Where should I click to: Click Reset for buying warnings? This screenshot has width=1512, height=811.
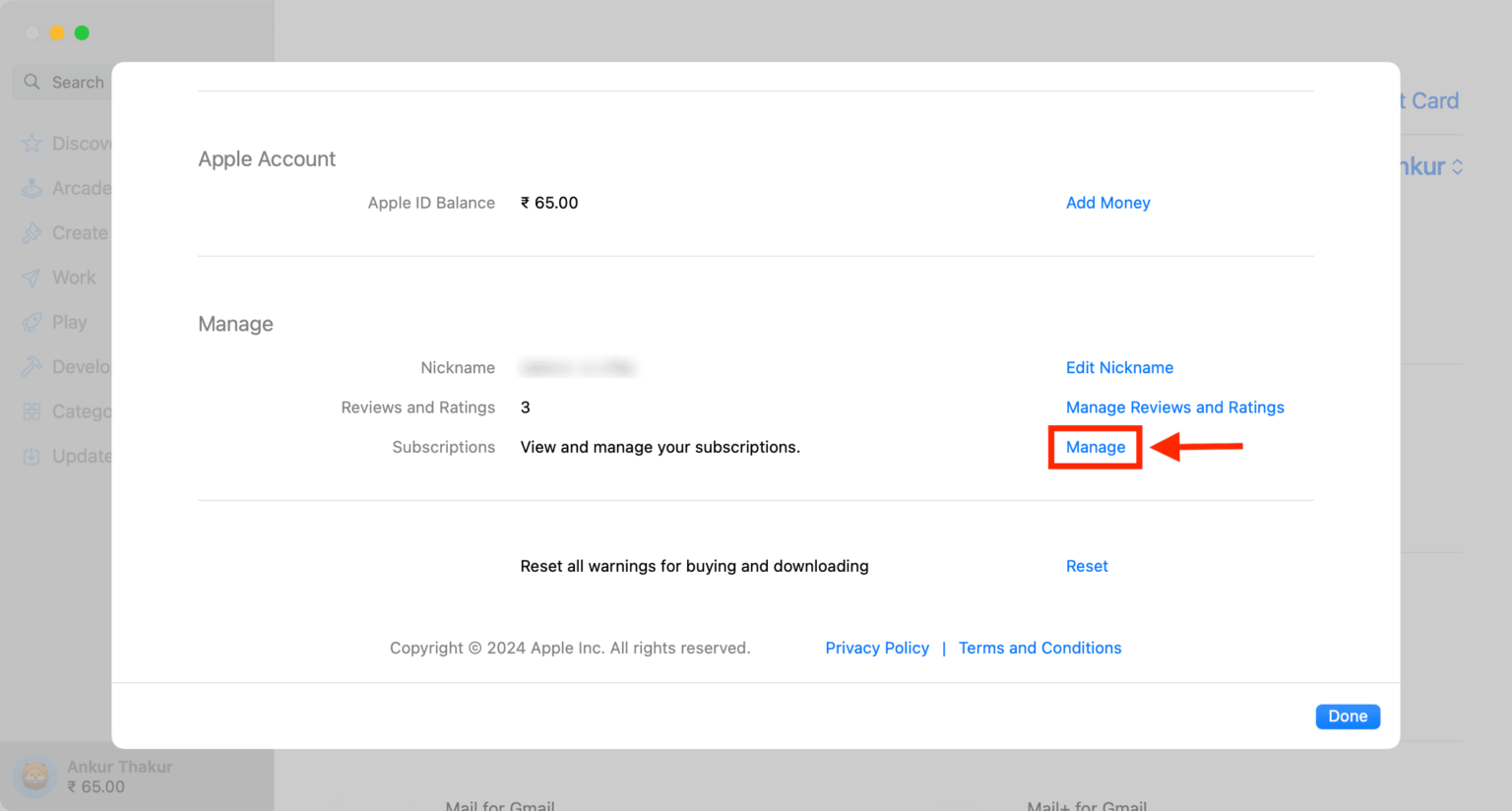pos(1087,566)
